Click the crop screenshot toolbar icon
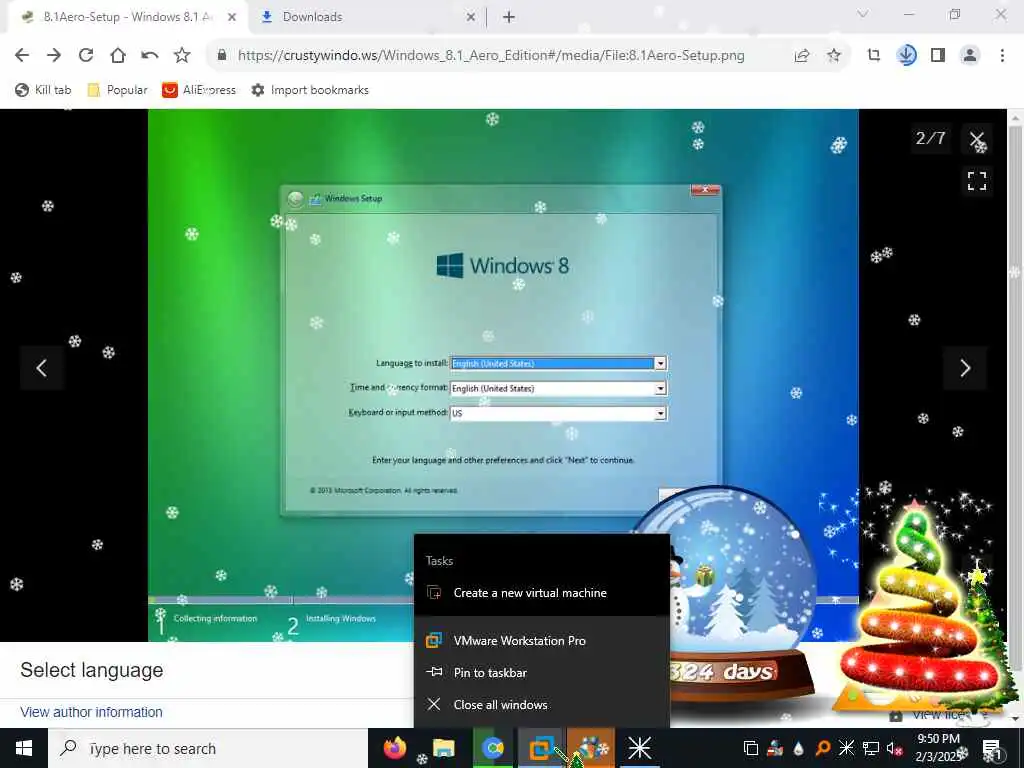 pos(874,56)
